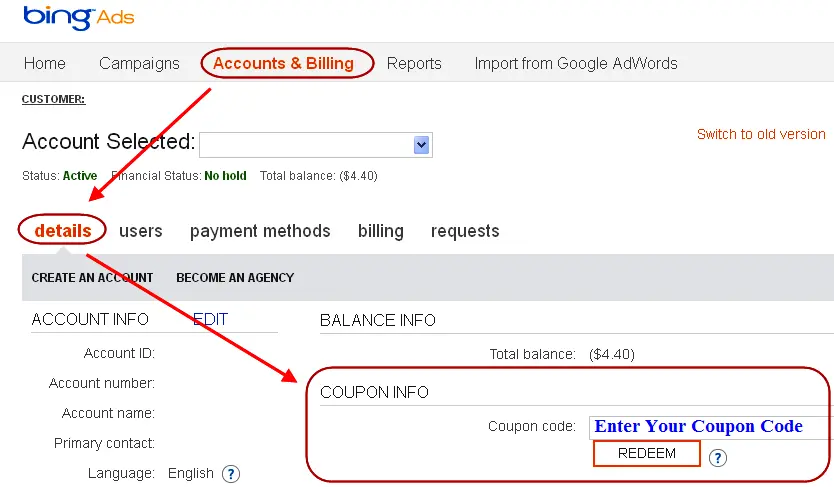Click the Active status text

click(x=80, y=175)
